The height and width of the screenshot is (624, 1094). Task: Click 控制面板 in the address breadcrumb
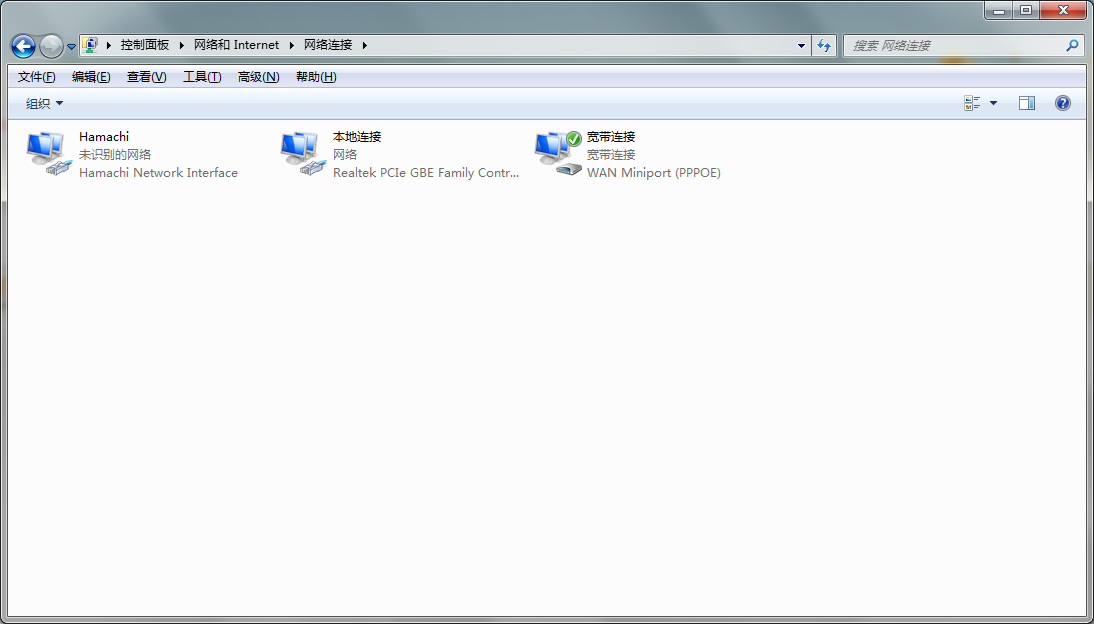(x=144, y=45)
